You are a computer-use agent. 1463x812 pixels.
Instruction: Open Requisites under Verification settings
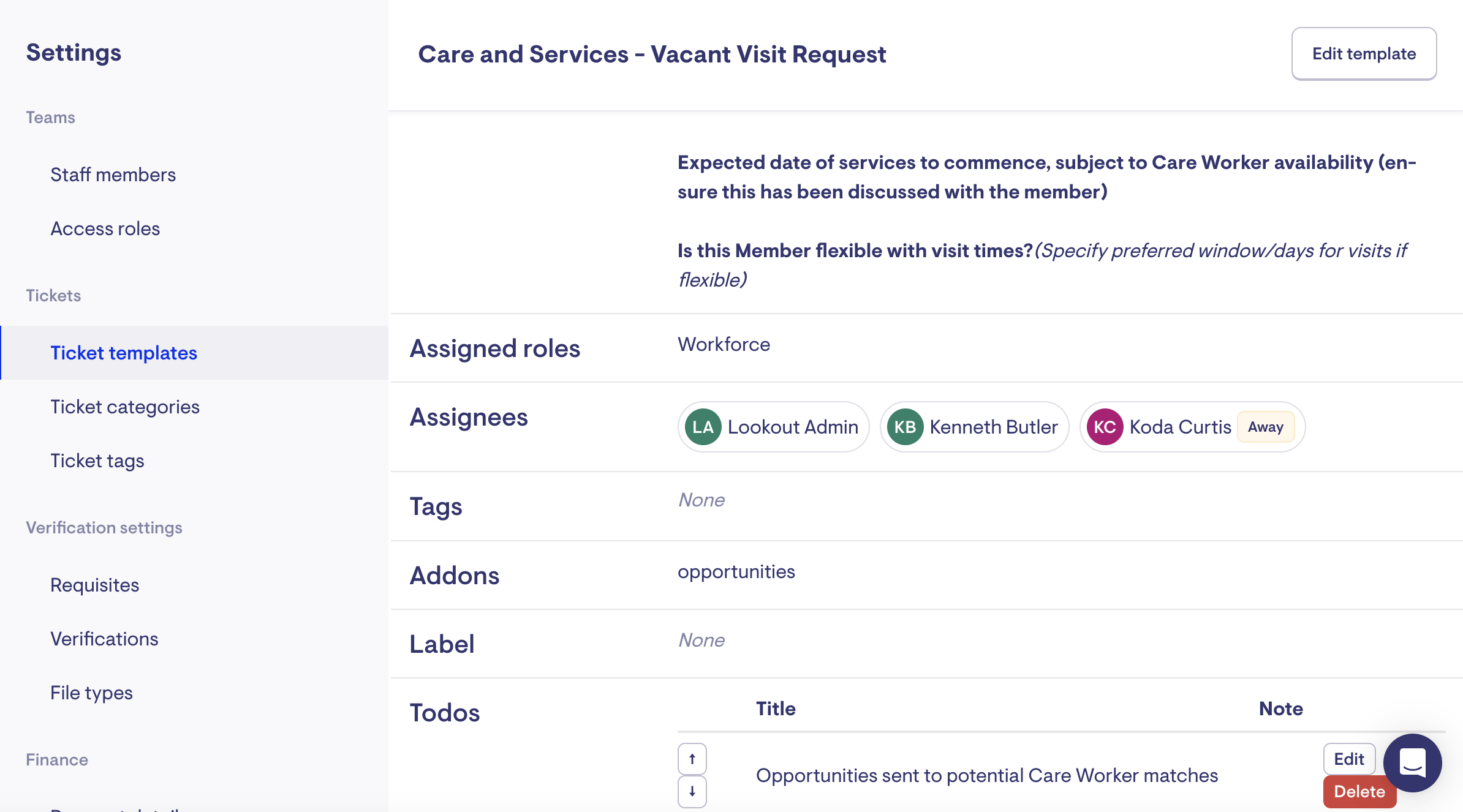click(x=95, y=585)
